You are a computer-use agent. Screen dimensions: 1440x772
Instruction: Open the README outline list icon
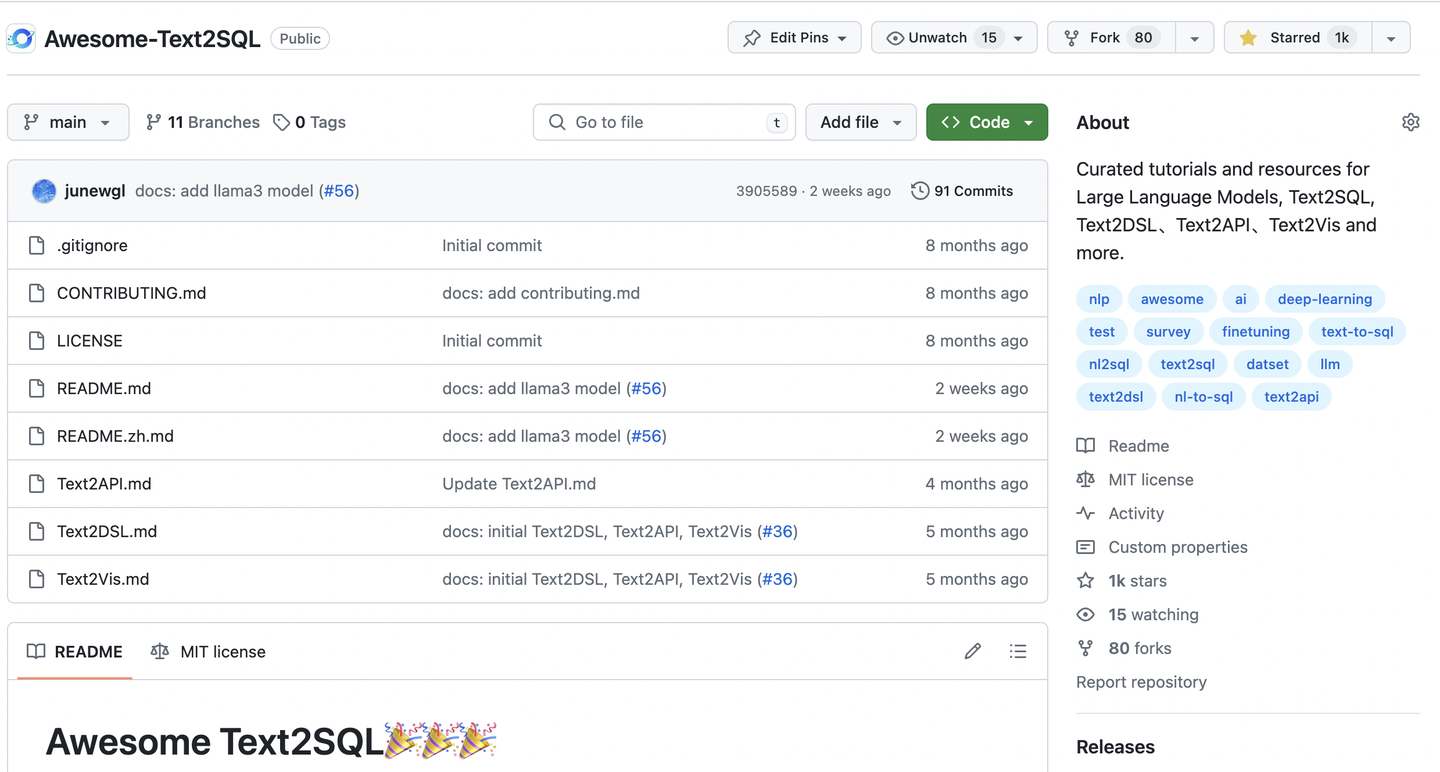tap(1018, 652)
